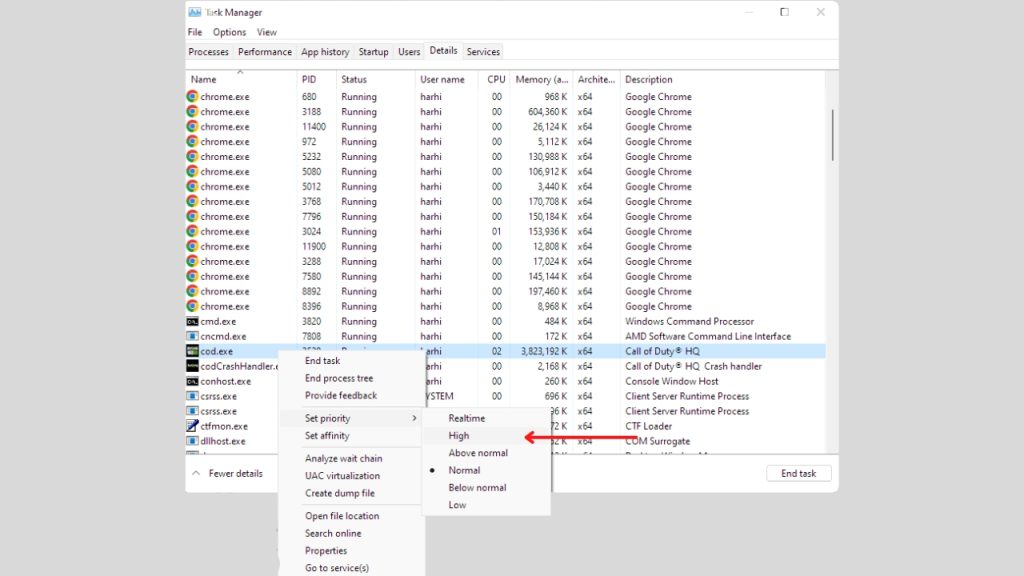Click the Chrome icon for PID 680

point(192,97)
